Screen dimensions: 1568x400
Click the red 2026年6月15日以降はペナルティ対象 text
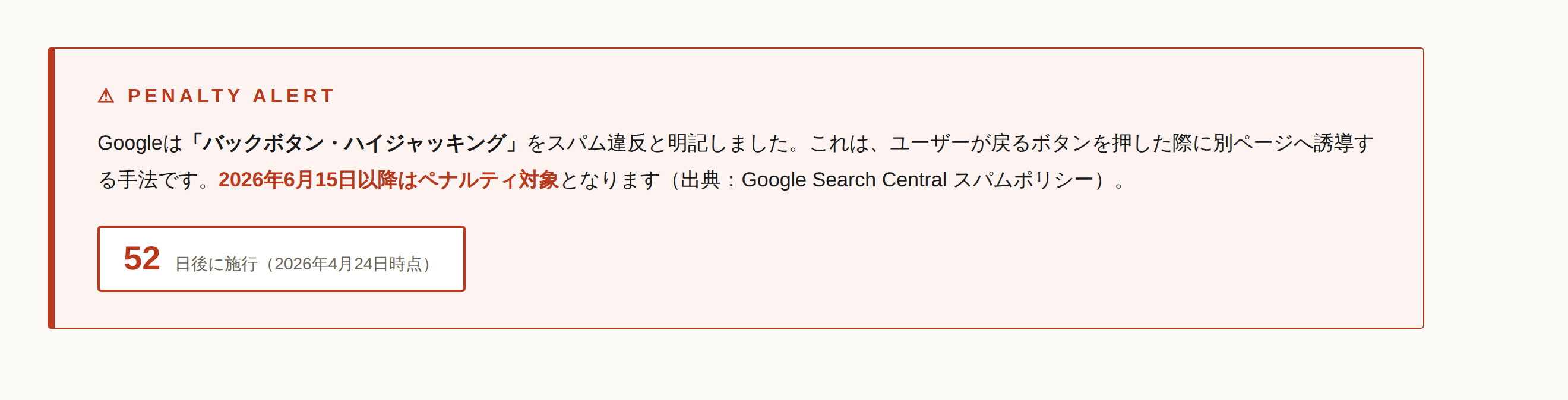[388, 179]
